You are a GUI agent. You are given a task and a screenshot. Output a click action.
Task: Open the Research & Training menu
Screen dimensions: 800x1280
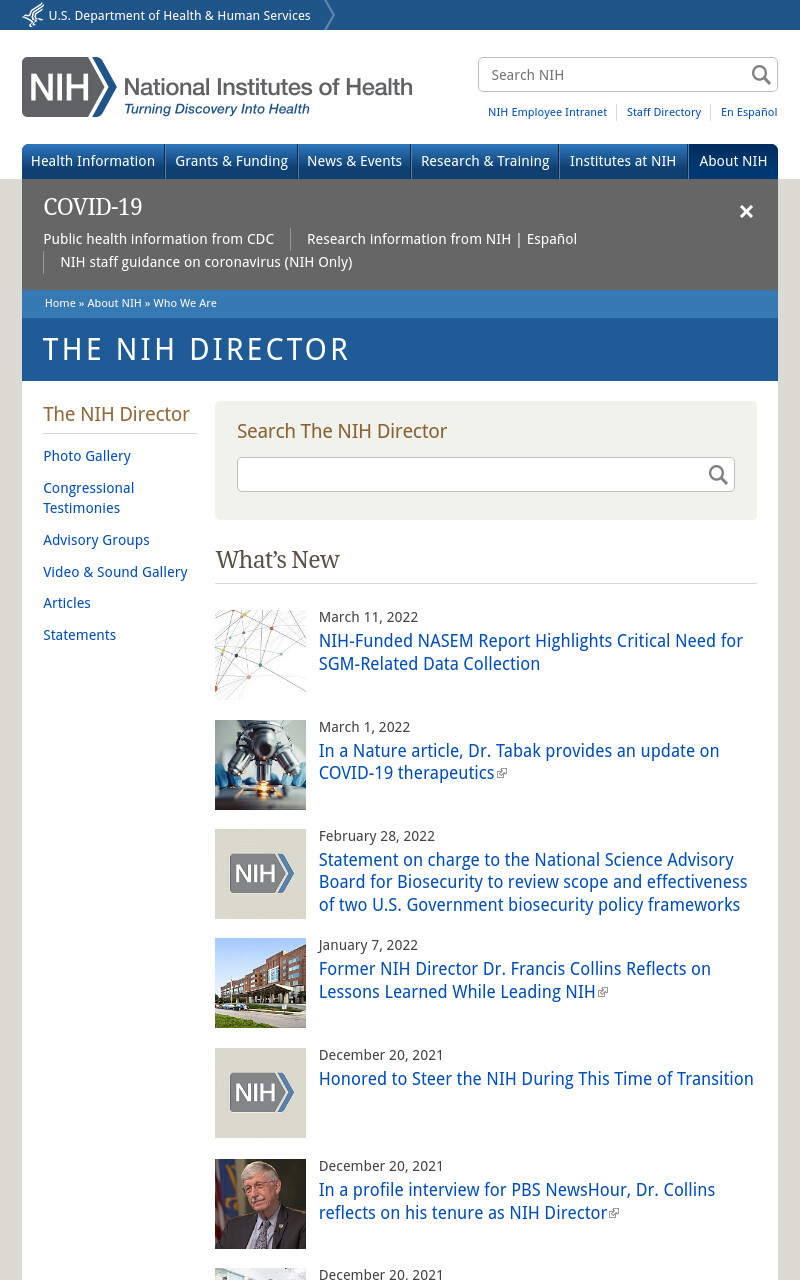click(485, 161)
